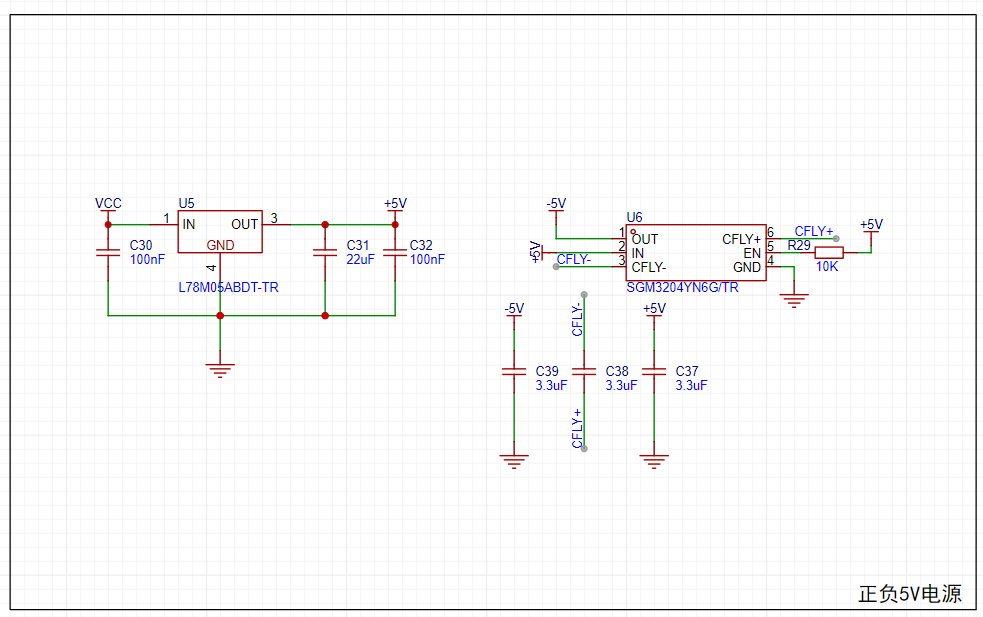Image resolution: width=983 pixels, height=617 pixels.
Task: Click the VCC power label
Action: (x=108, y=203)
